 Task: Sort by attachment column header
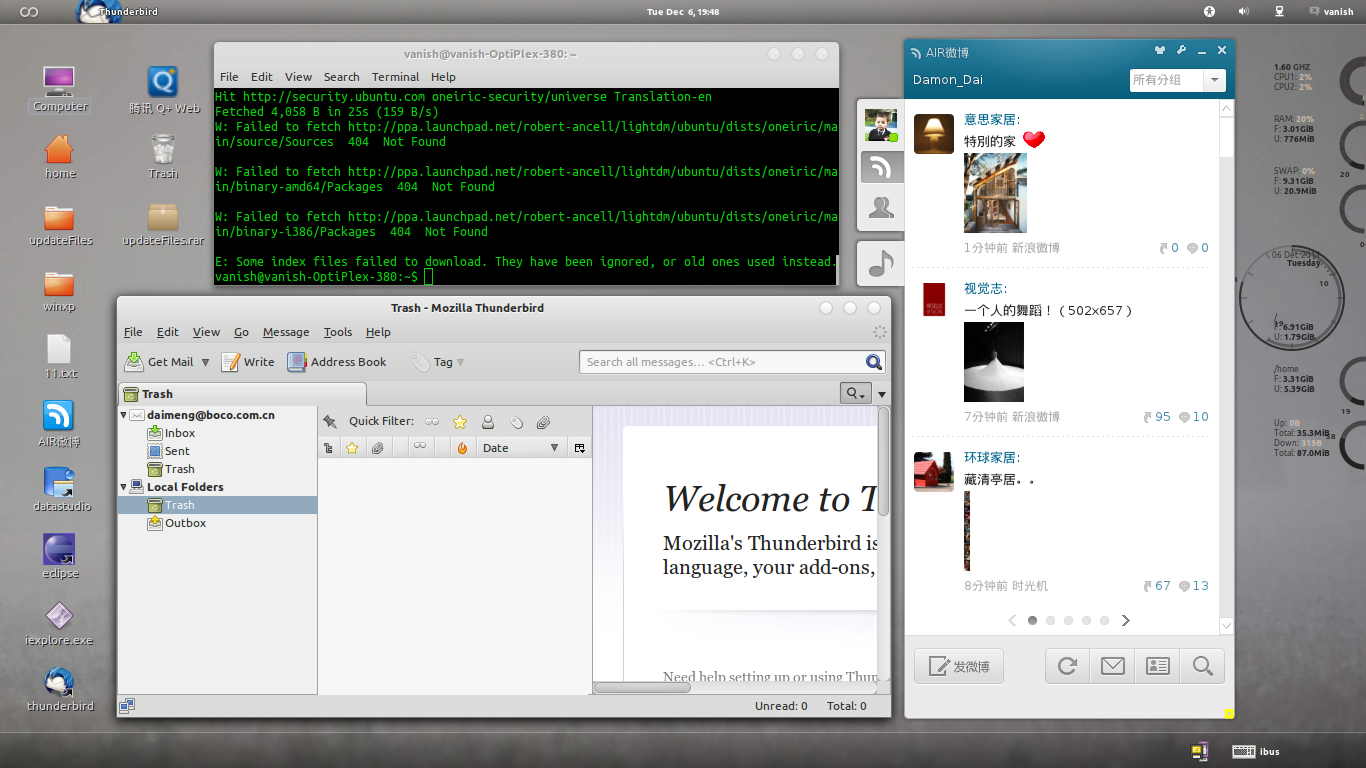377,448
